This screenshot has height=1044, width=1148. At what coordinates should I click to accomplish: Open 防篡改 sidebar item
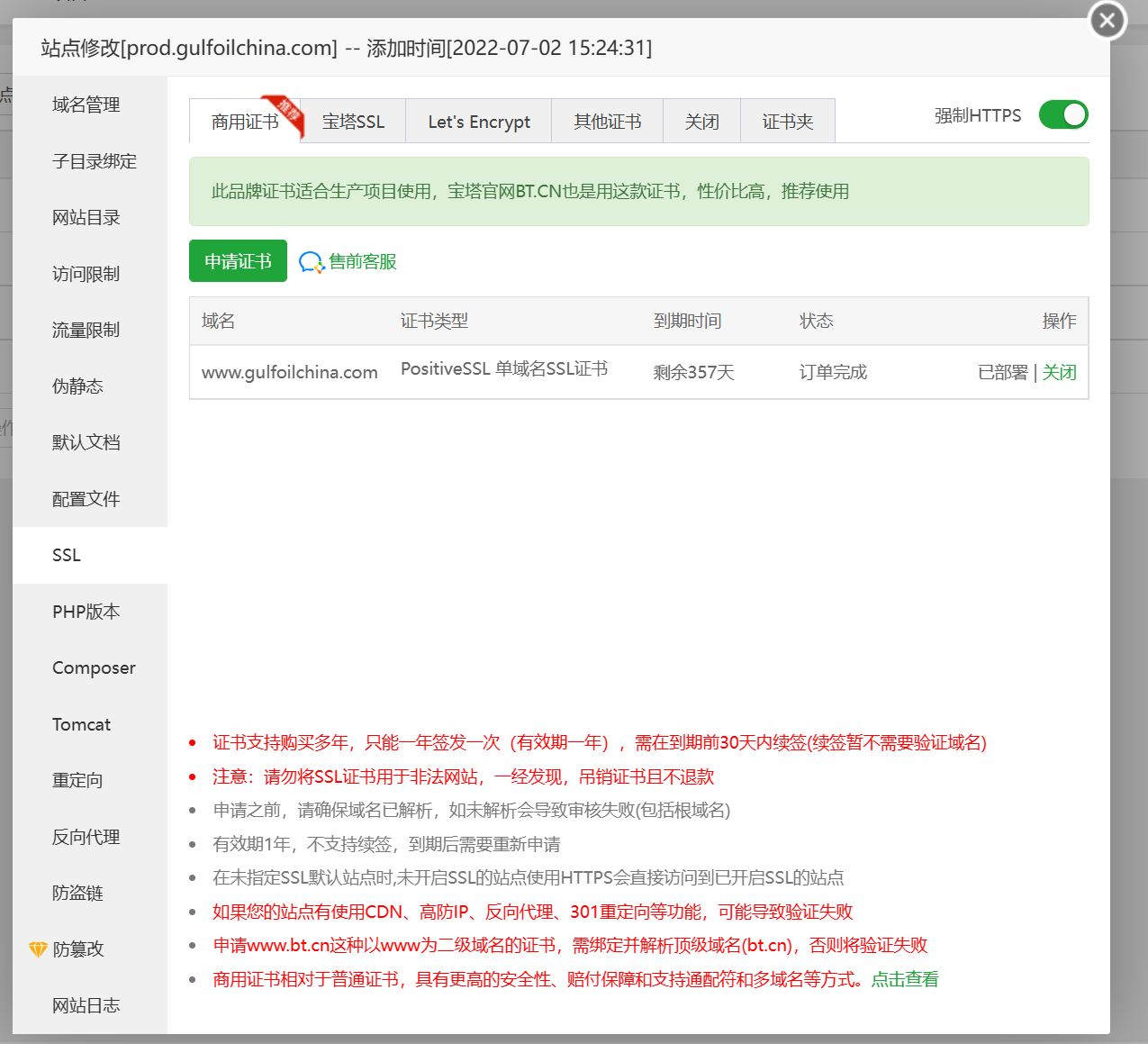(x=90, y=949)
